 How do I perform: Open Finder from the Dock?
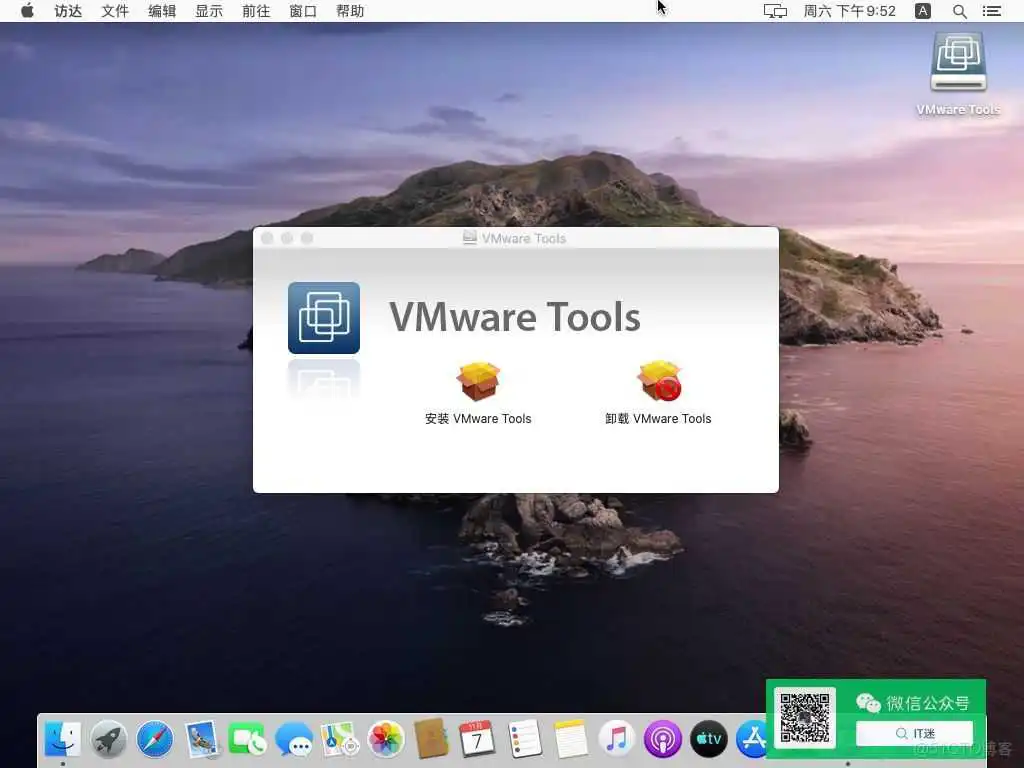click(62, 740)
